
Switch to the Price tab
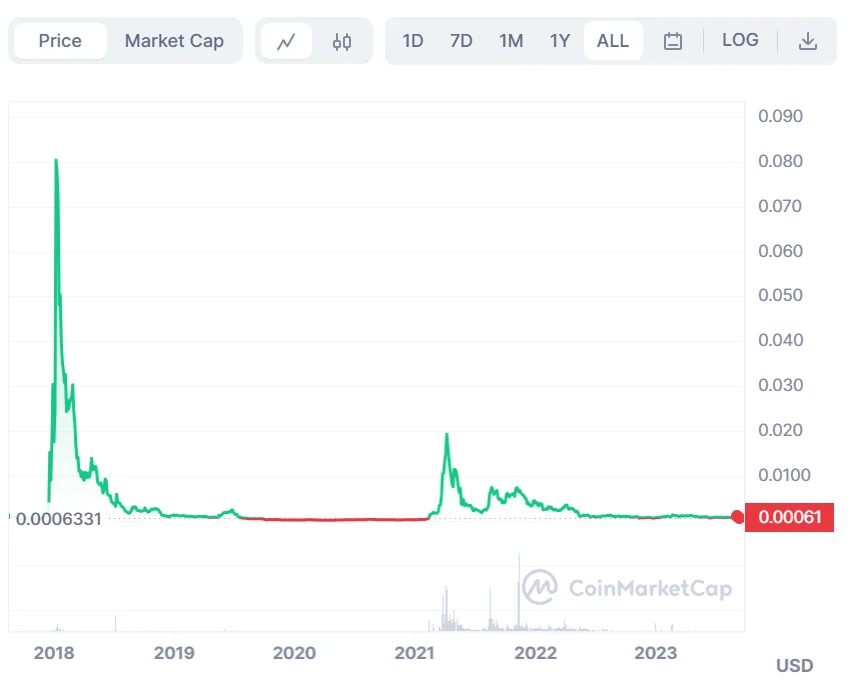point(60,41)
